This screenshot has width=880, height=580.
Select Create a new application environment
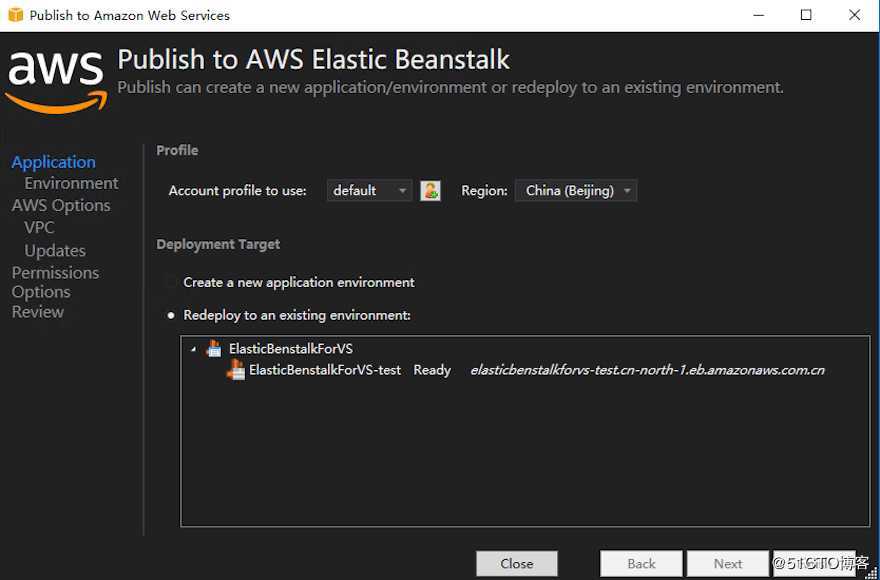pos(170,283)
